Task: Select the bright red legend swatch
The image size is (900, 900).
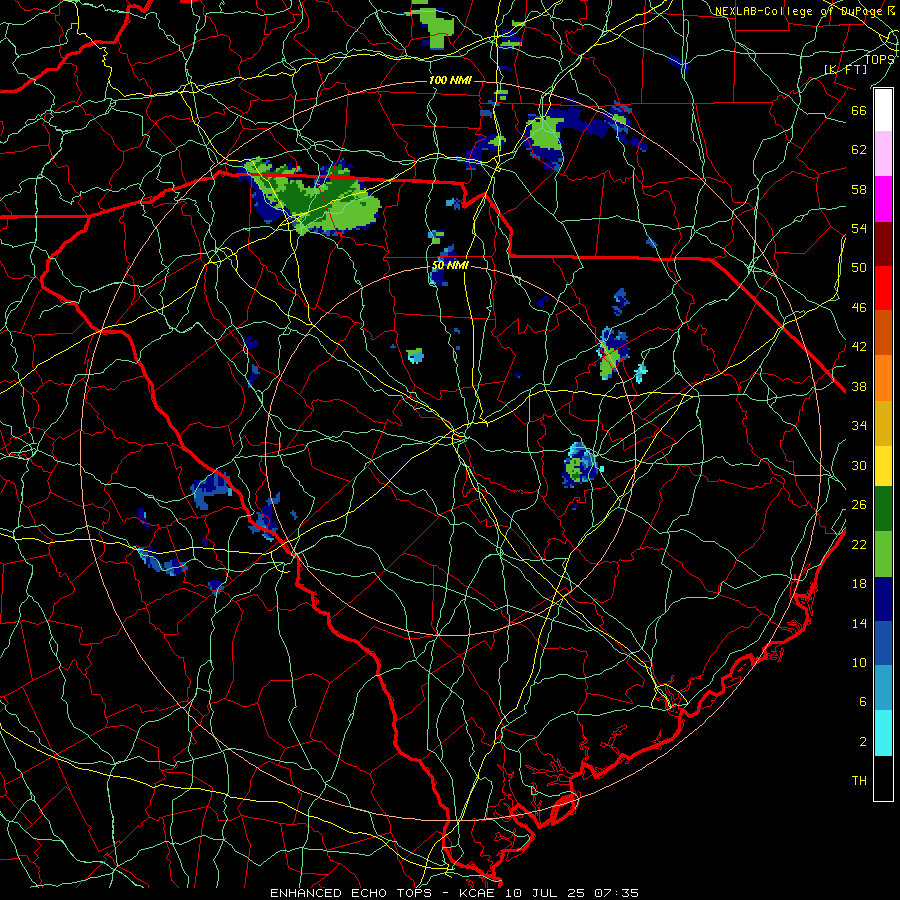Action: [883, 288]
